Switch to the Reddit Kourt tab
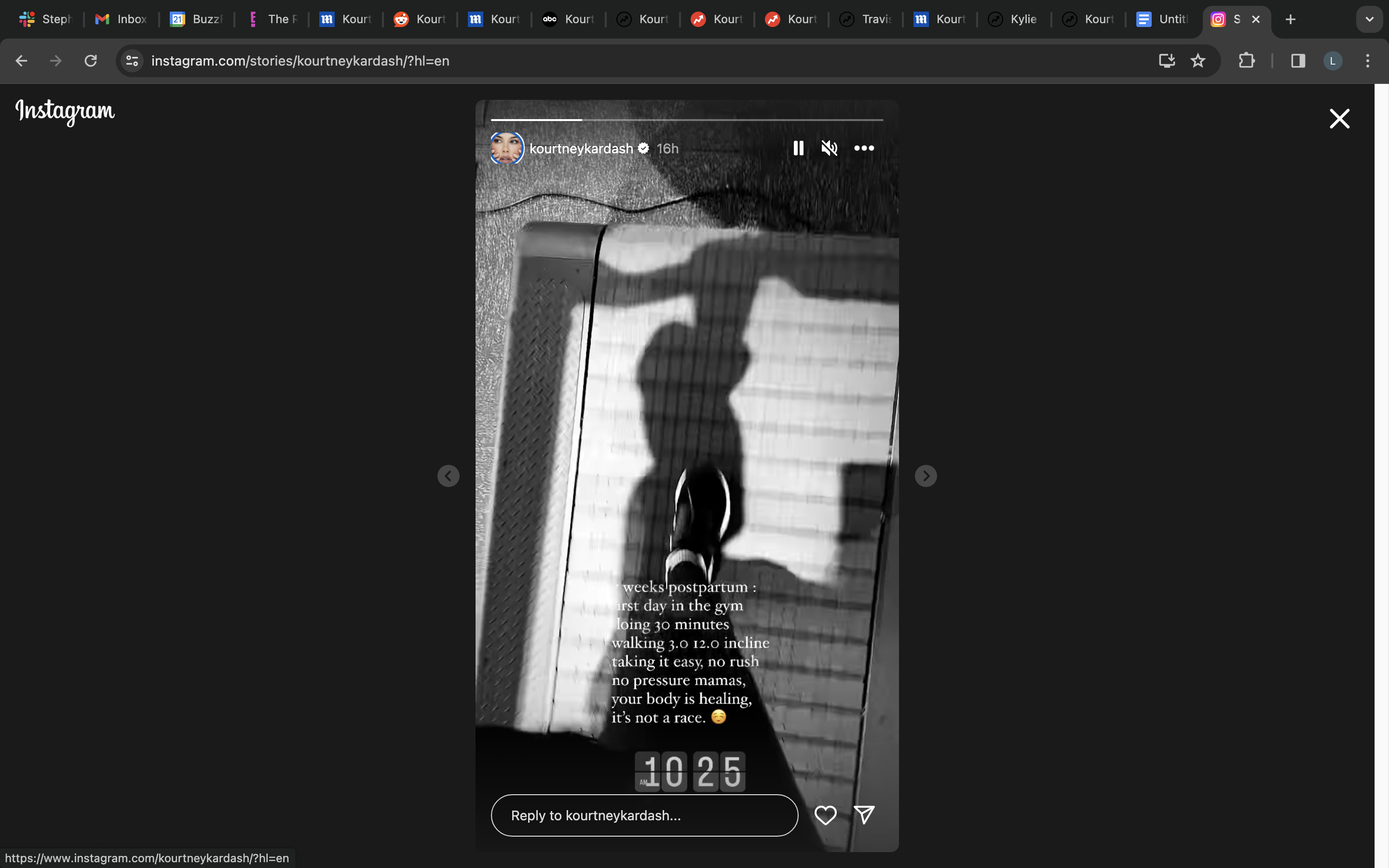The width and height of the screenshot is (1389, 868). coord(420,19)
